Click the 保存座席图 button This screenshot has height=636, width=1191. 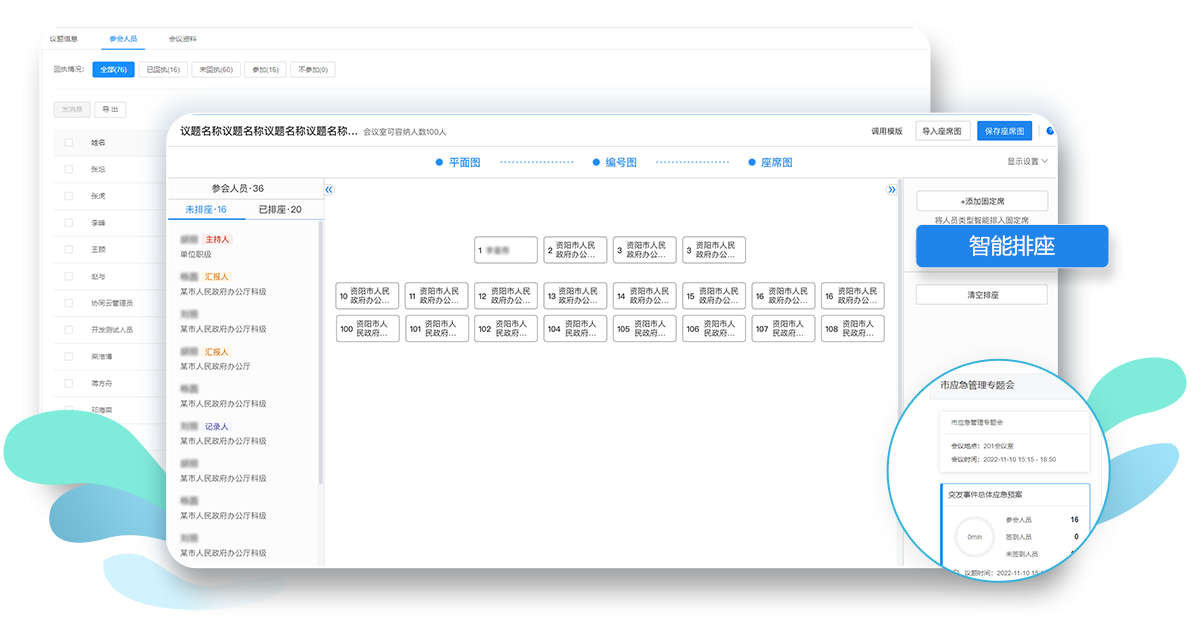pyautogui.click(x=1004, y=131)
